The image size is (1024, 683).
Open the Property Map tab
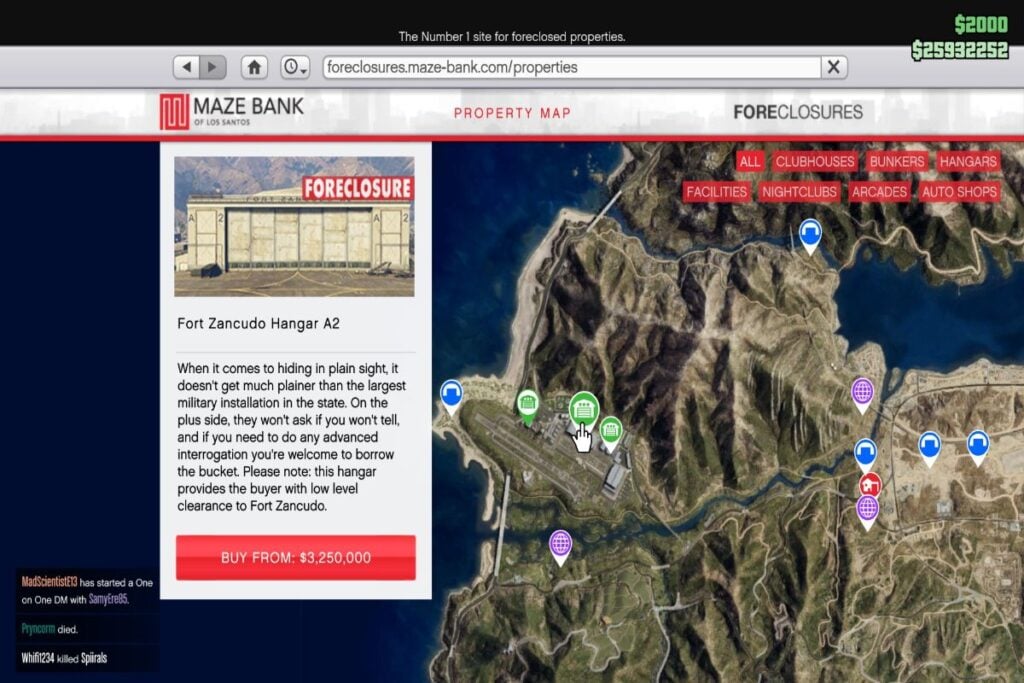pos(512,113)
